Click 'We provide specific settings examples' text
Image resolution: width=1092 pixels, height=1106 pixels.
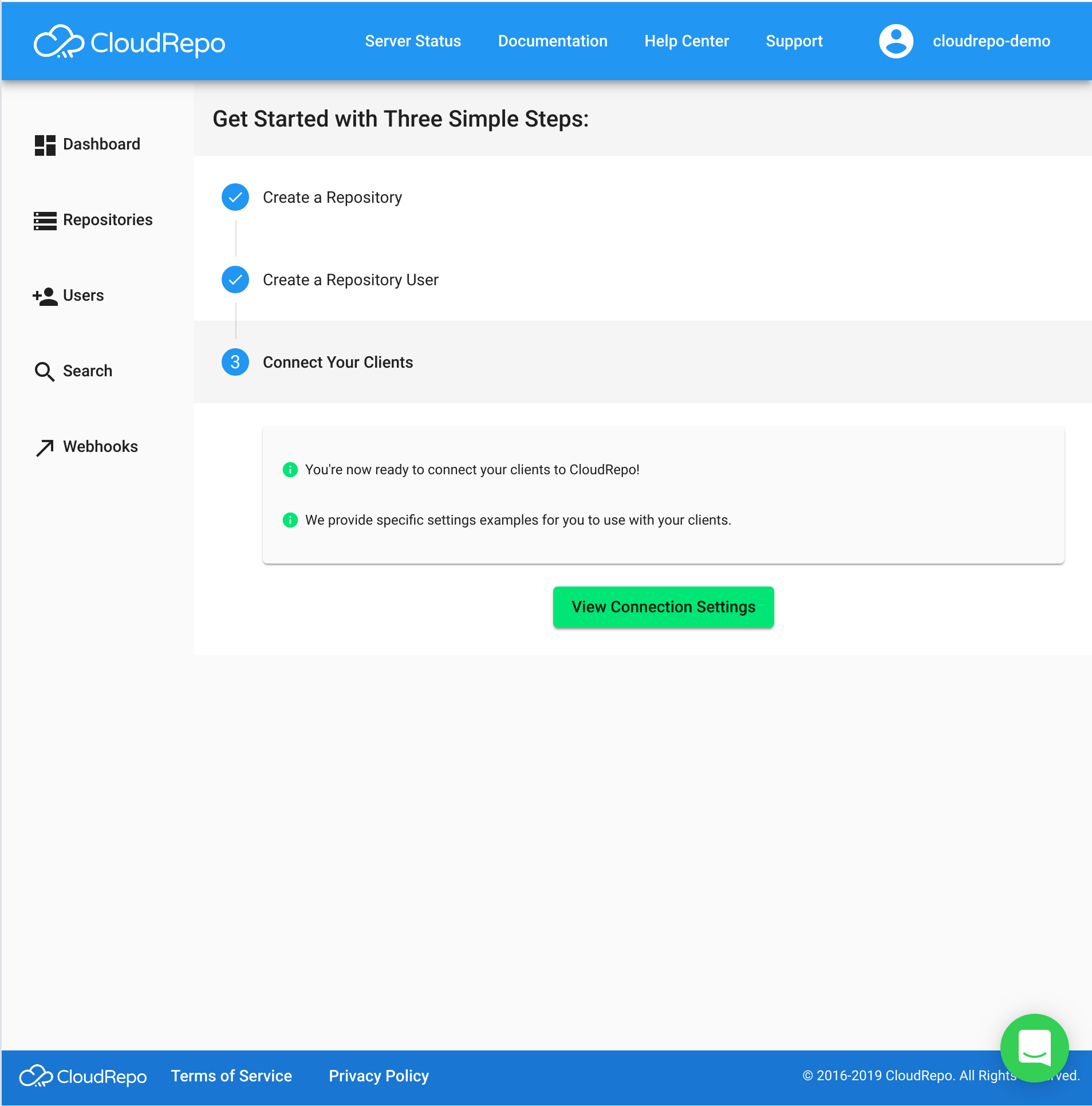tap(518, 520)
